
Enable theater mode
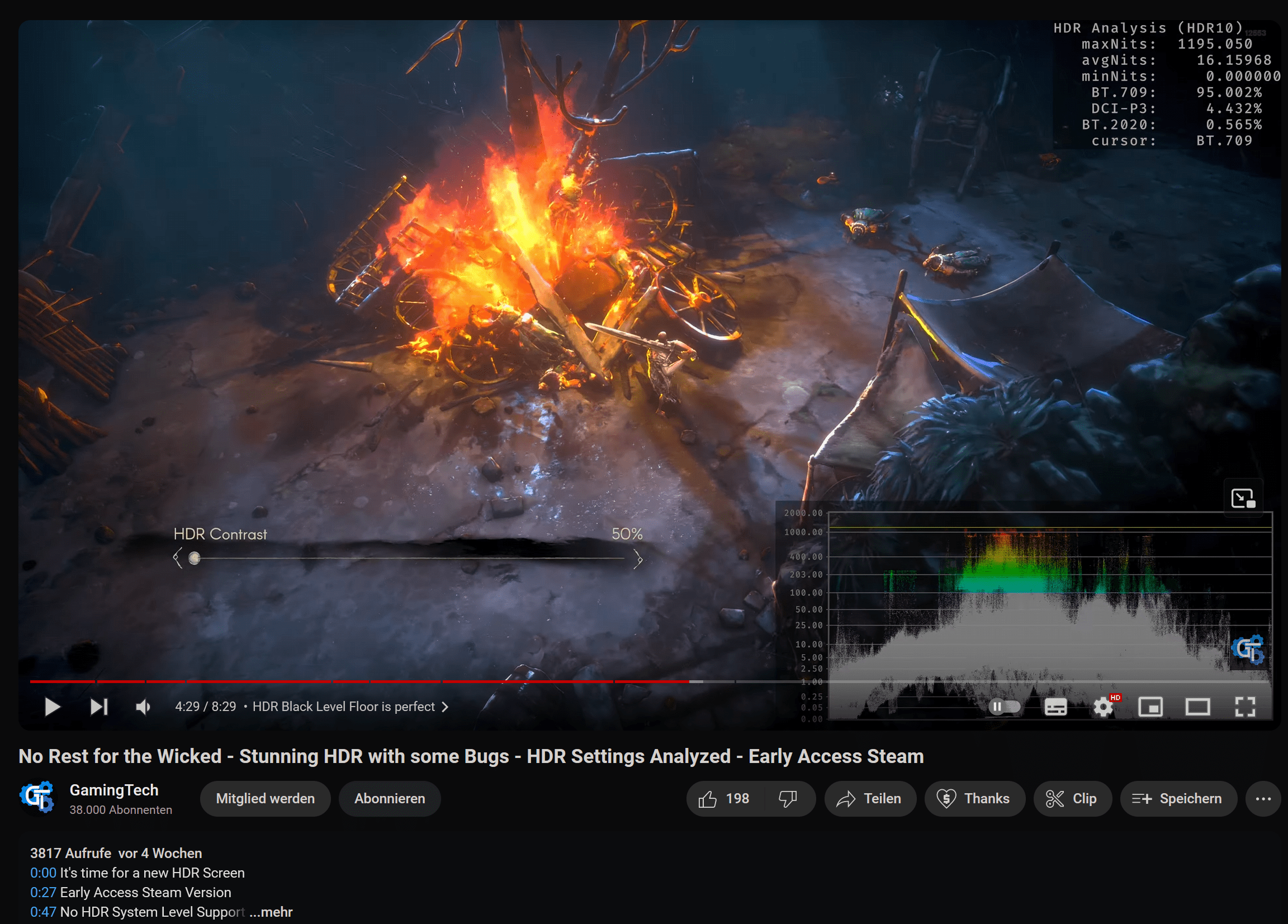point(1197,707)
